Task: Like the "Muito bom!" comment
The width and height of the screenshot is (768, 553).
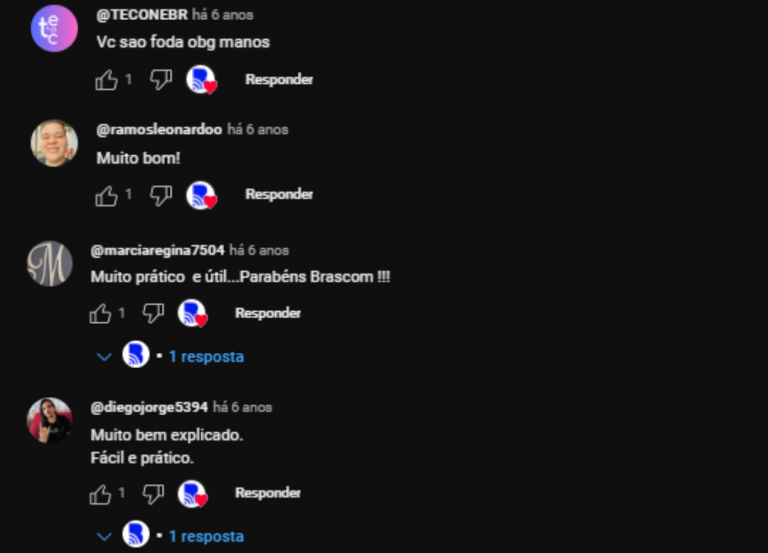Action: [x=106, y=195]
